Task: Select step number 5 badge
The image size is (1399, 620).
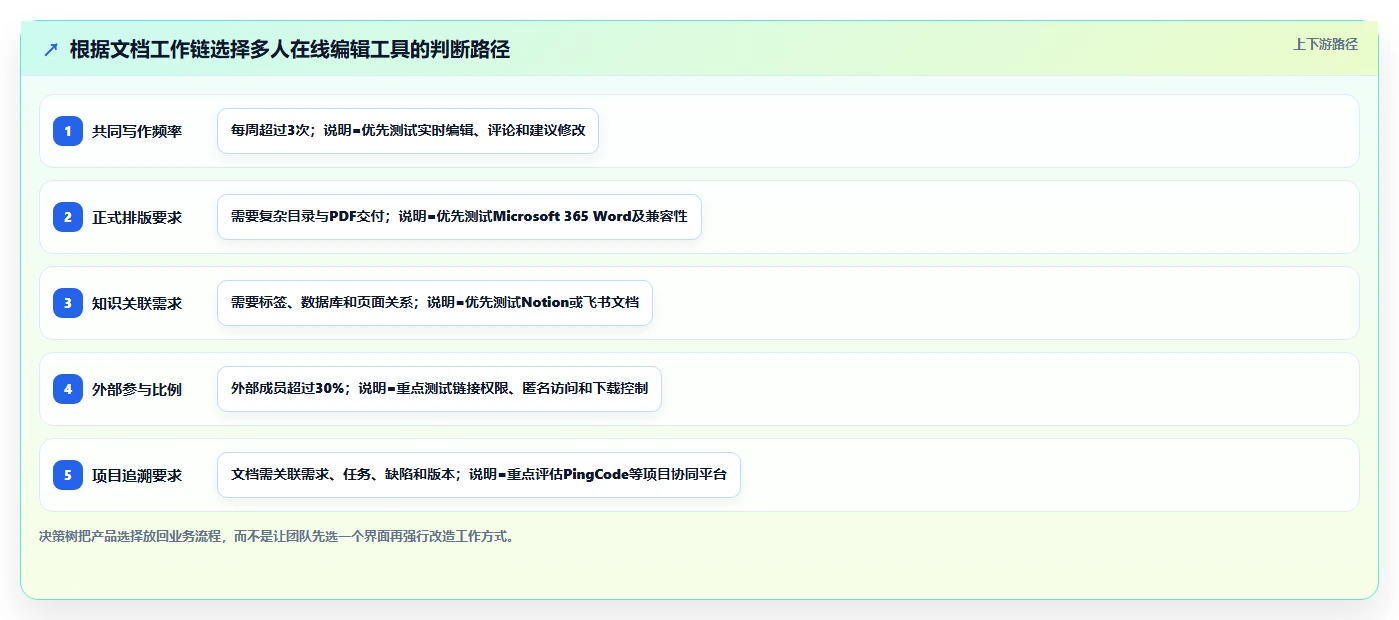Action: pyautogui.click(x=68, y=474)
